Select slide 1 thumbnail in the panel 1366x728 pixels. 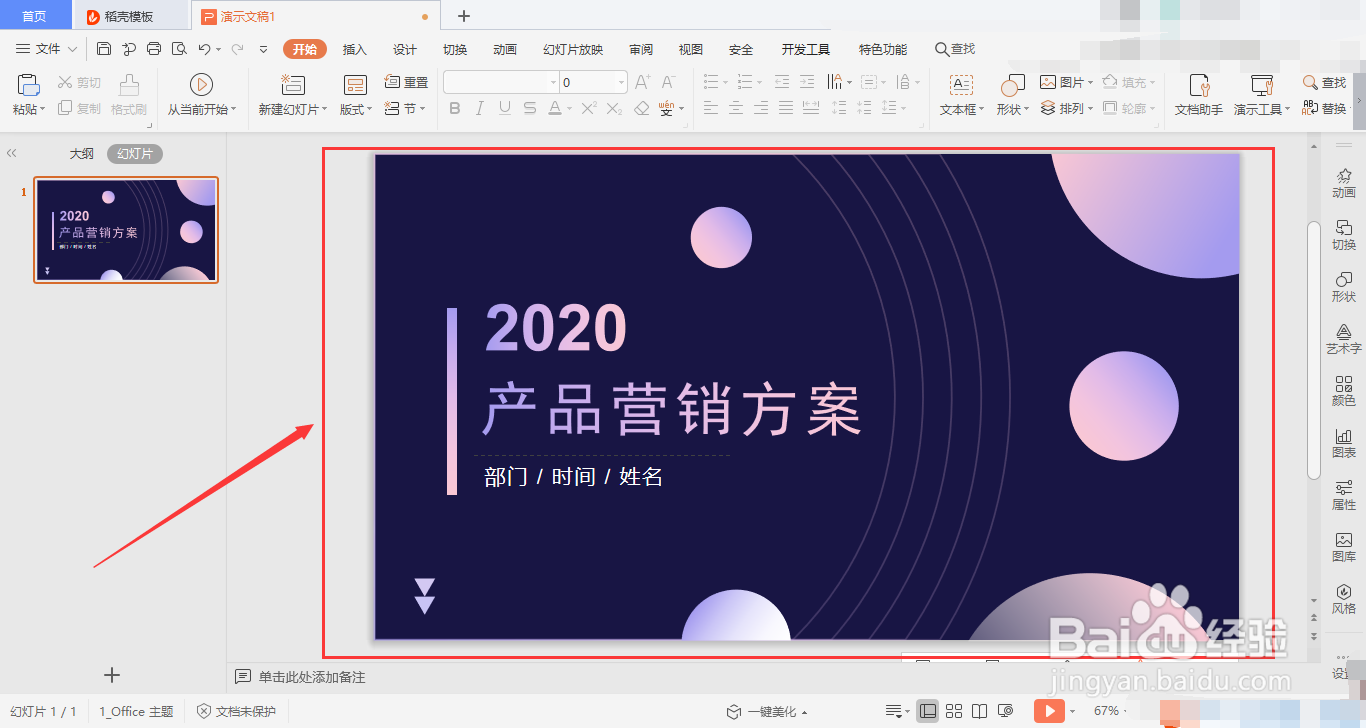(125, 231)
